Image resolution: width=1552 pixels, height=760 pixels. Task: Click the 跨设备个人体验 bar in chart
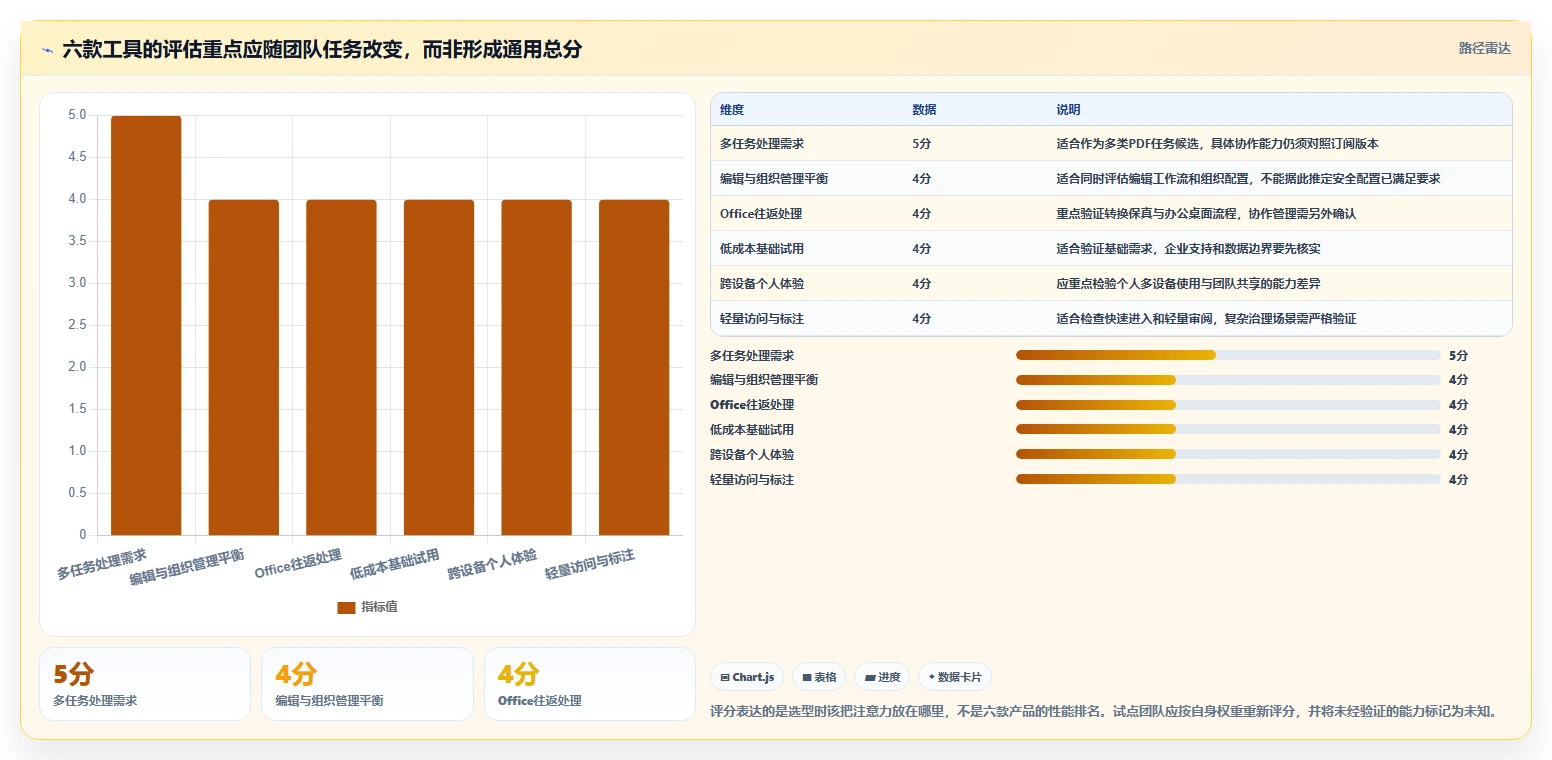coord(536,367)
